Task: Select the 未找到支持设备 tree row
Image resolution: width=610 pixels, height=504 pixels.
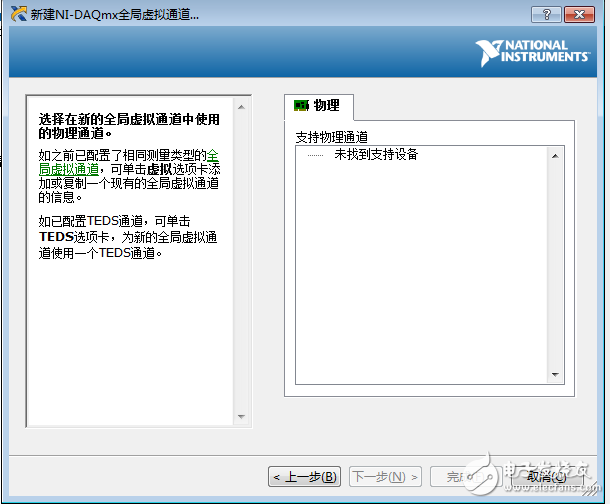Action: pyautogui.click(x=376, y=154)
